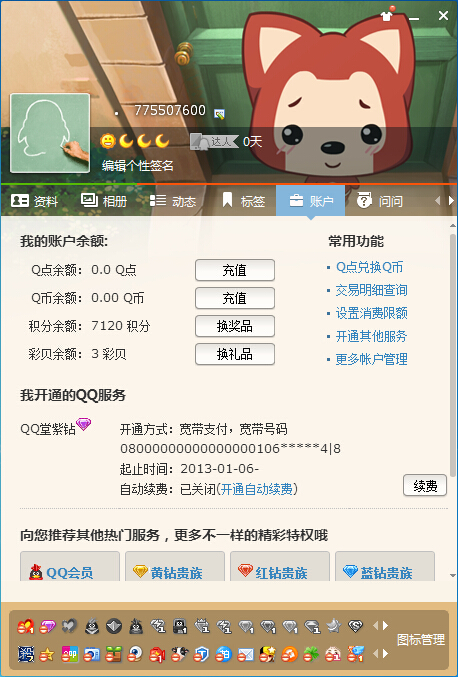Open the skin changer shirt icon
458x677 pixels.
[387, 16]
